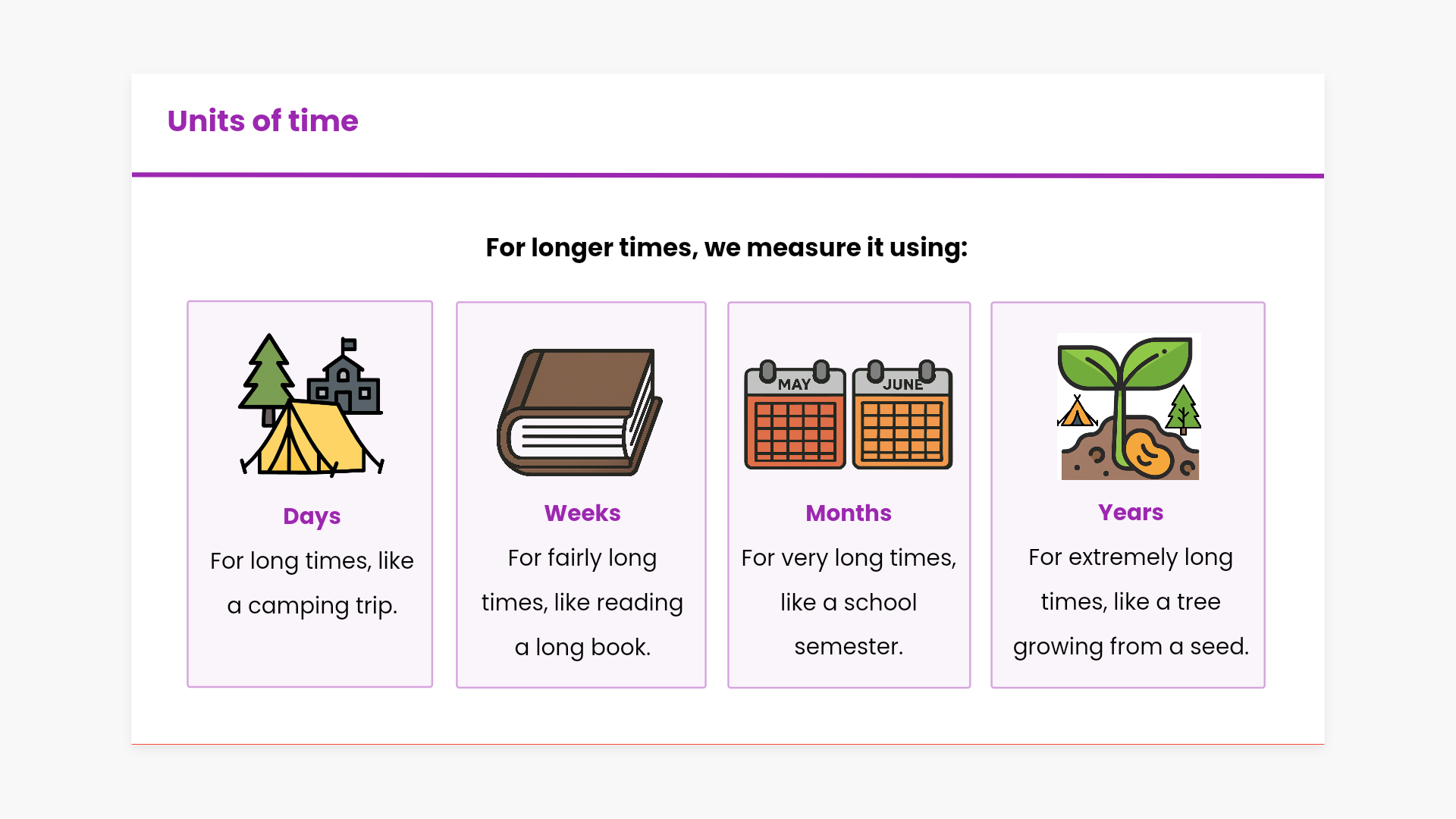This screenshot has height=819, width=1456.
Task: Select the Years heading
Action: click(x=1130, y=513)
